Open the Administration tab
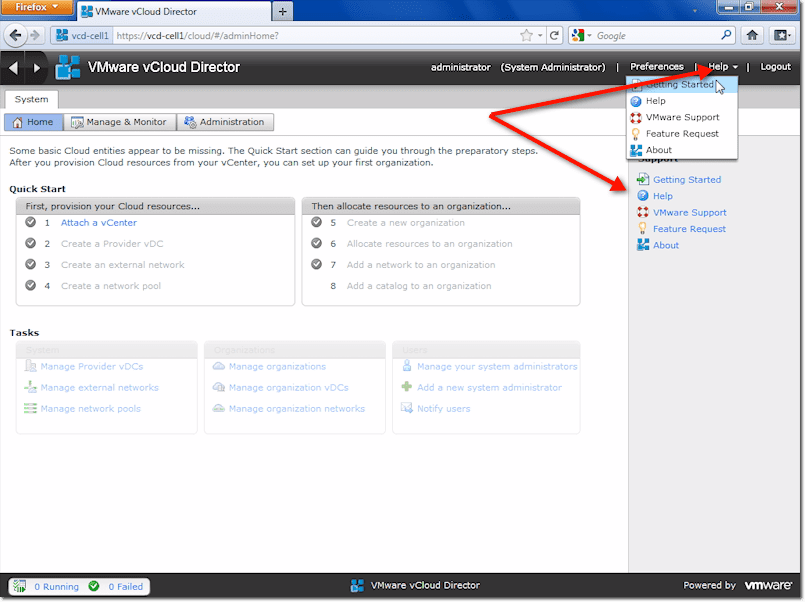 [x=225, y=122]
